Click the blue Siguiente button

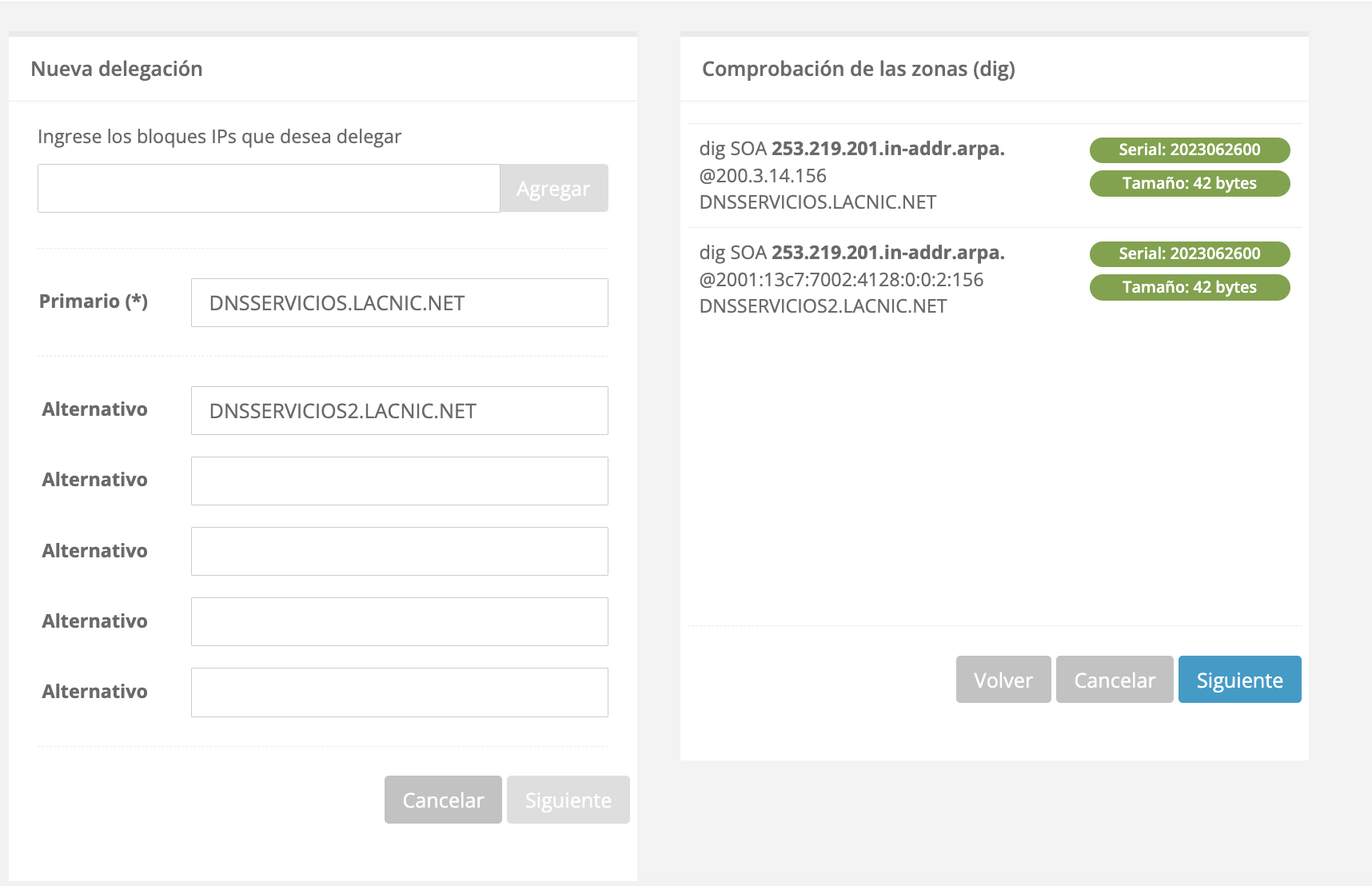(1239, 680)
